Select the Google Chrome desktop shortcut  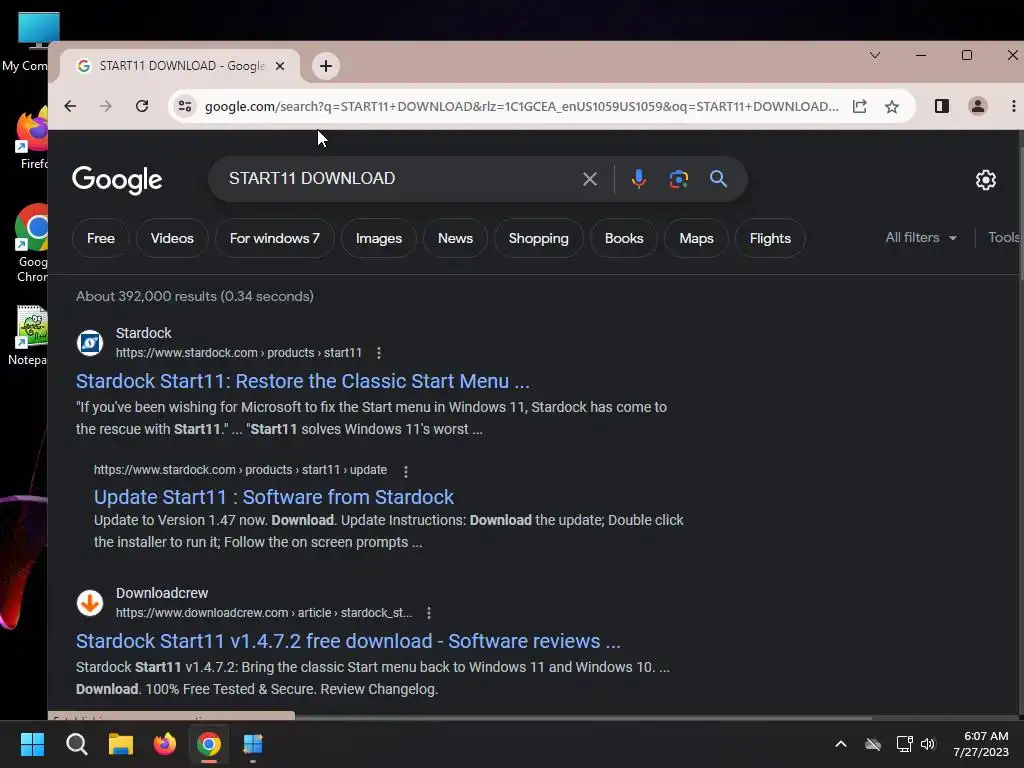(x=31, y=243)
